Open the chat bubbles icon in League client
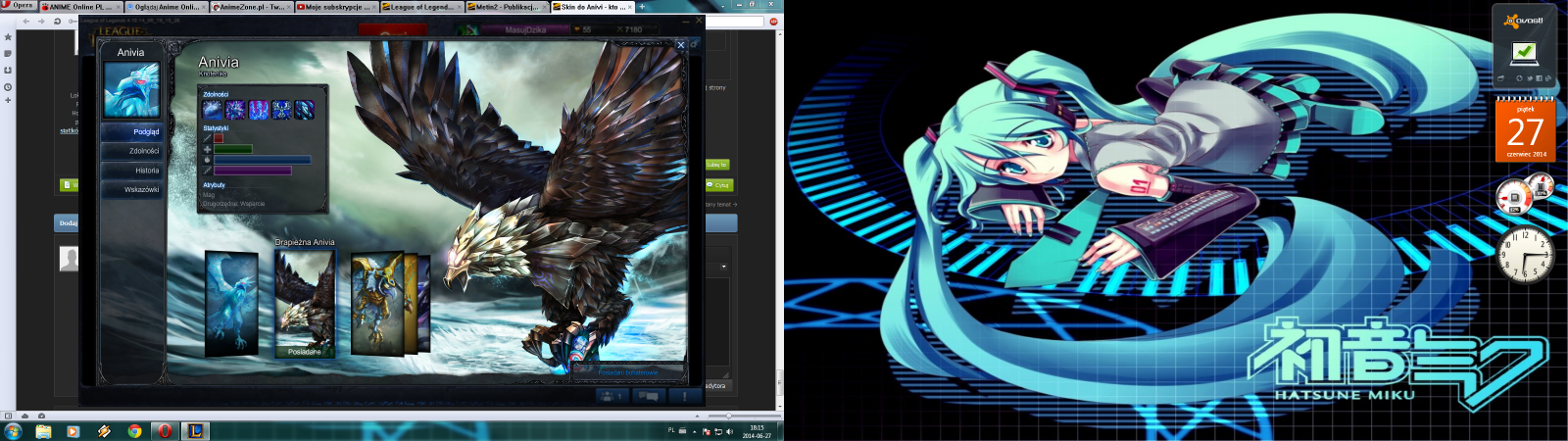This screenshot has width=1568, height=441. (649, 396)
